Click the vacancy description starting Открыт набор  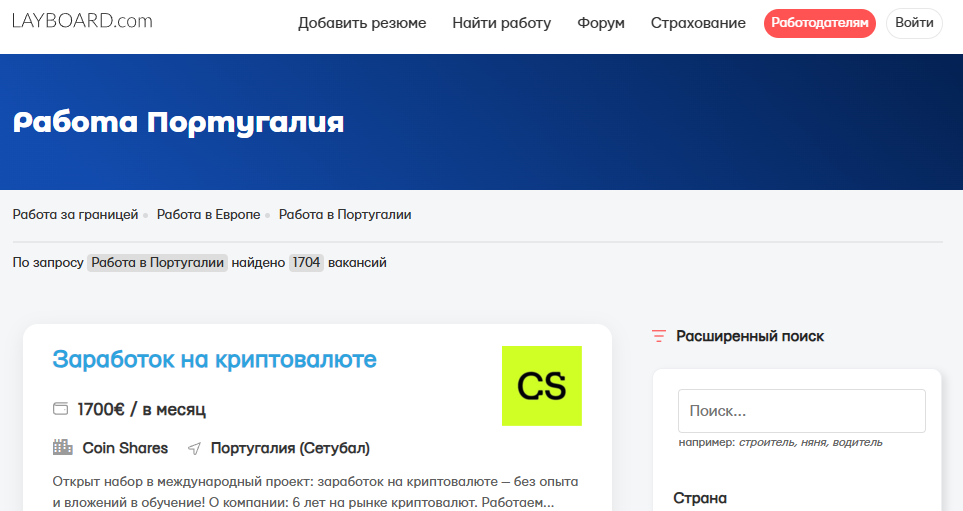point(315,492)
